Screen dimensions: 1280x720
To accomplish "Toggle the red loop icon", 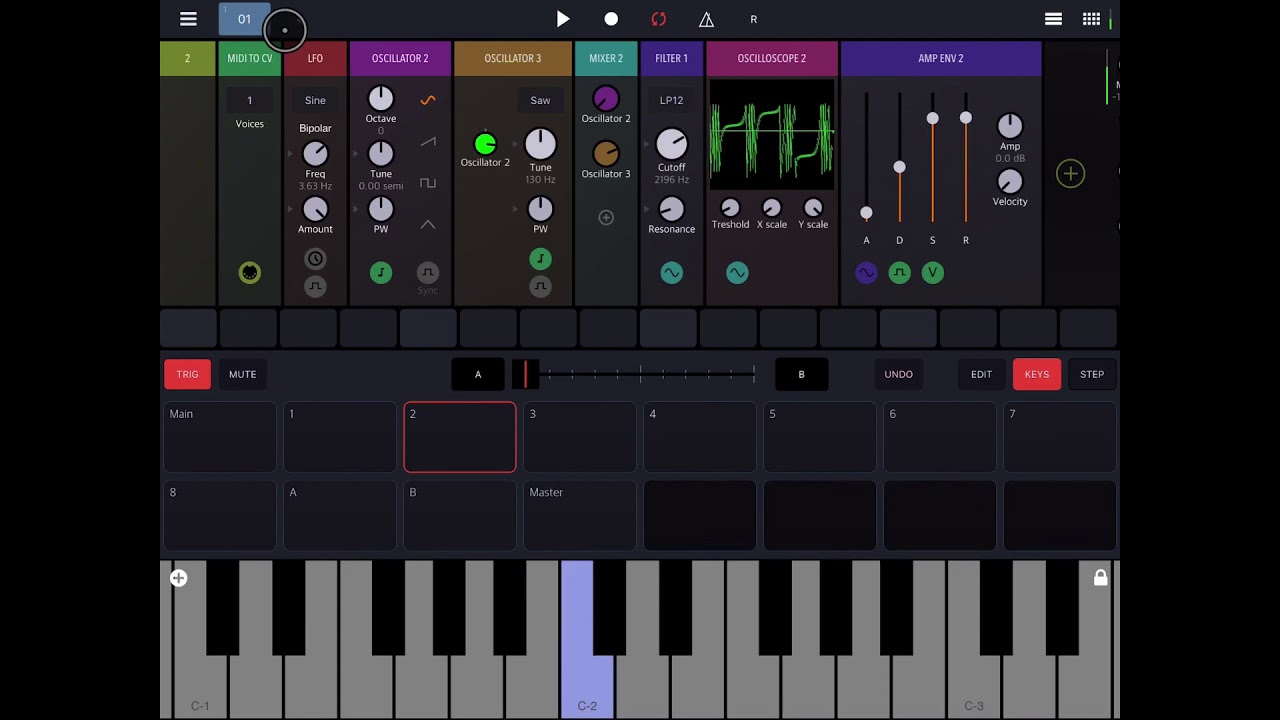I will click(658, 19).
